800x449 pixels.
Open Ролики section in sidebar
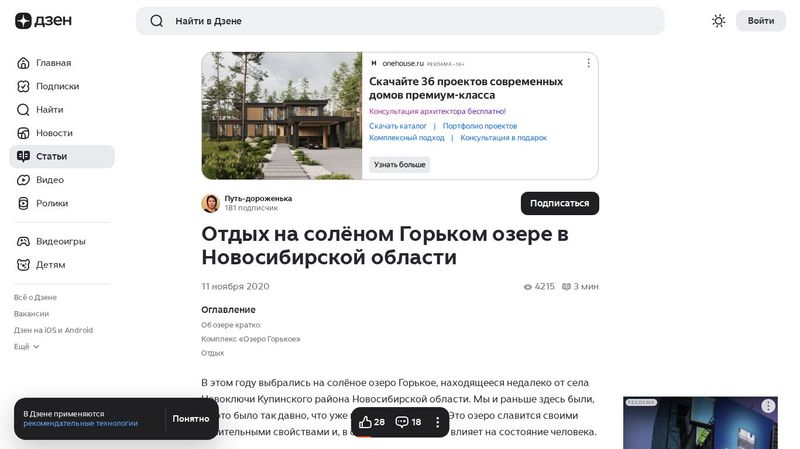(51, 203)
